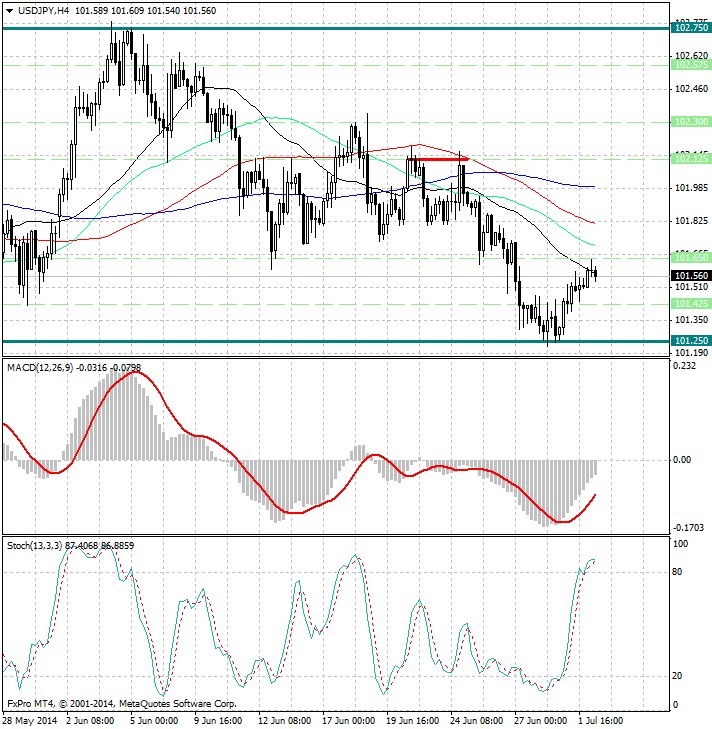Select the 101.425 green level label
Image resolution: width=712 pixels, height=729 pixels.
[691, 304]
